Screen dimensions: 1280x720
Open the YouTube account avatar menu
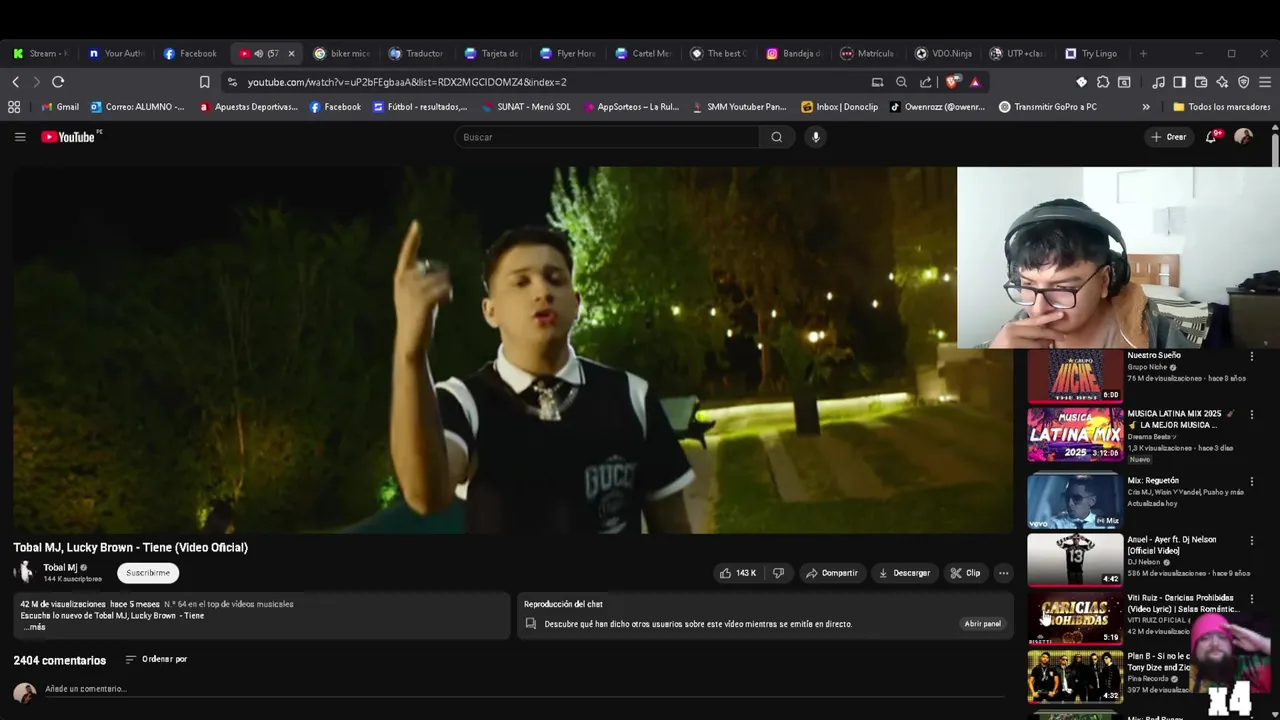1243,137
